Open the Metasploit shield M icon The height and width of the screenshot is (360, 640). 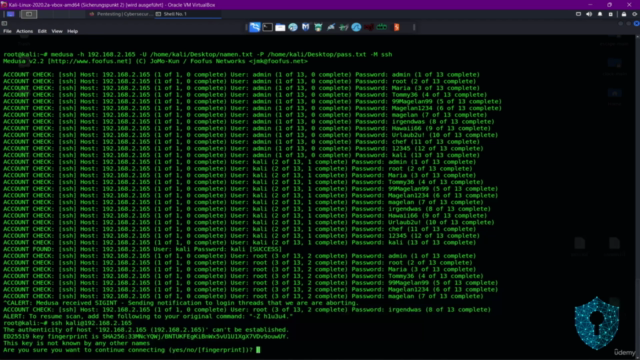click(305, 27)
